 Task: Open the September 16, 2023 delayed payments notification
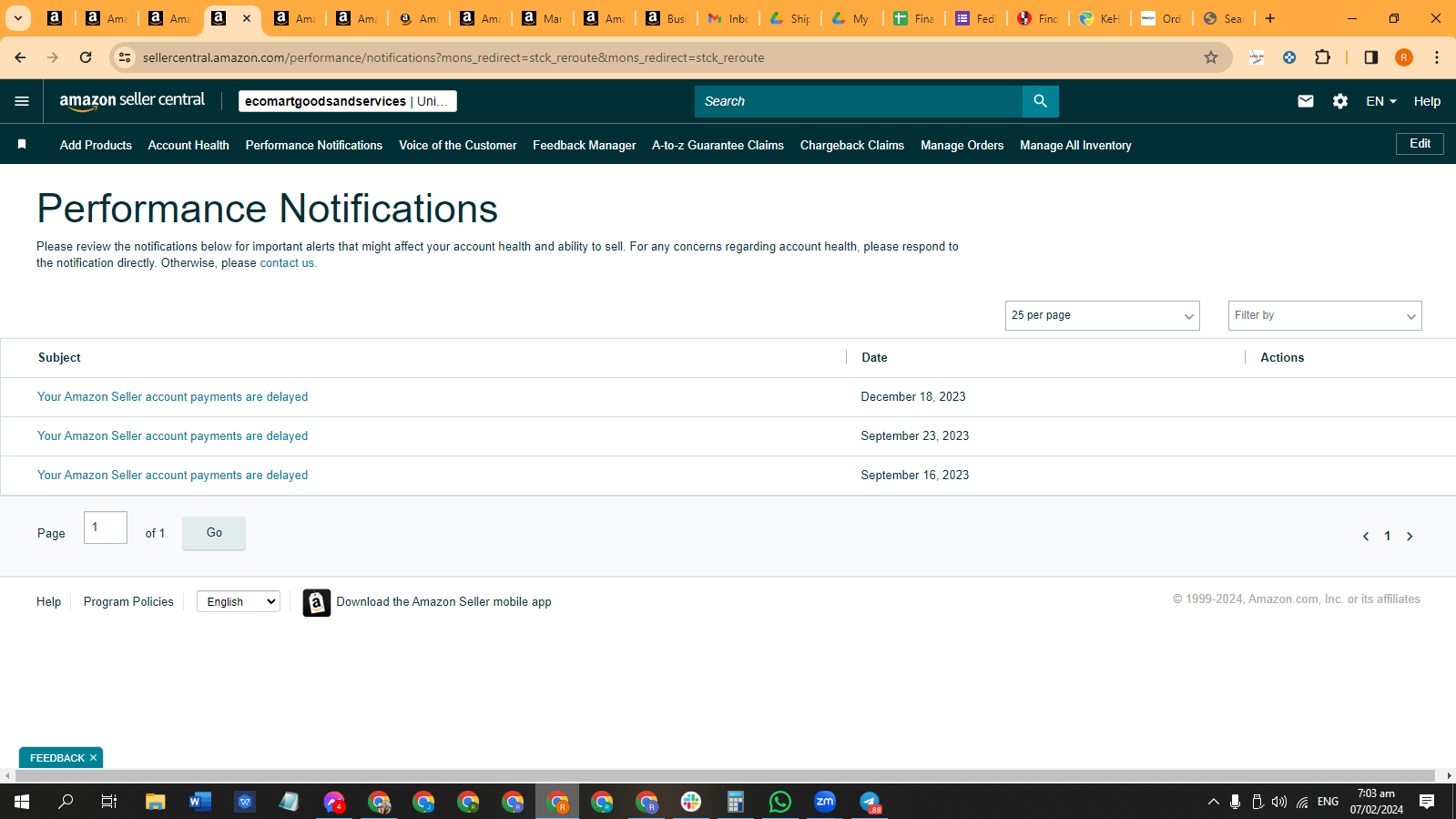coord(173,476)
